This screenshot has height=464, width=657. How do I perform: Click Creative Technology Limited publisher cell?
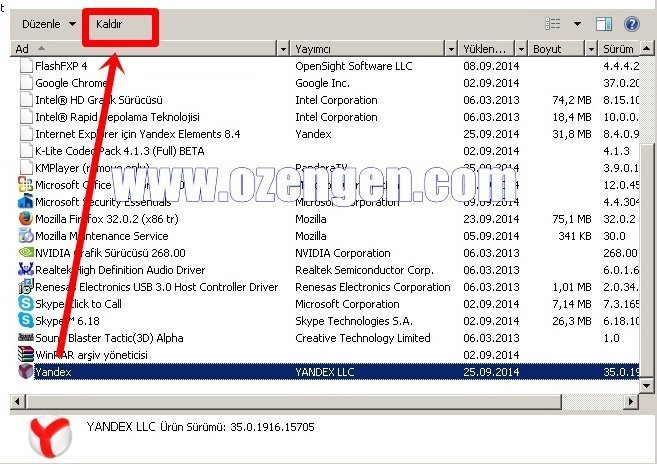363,338
